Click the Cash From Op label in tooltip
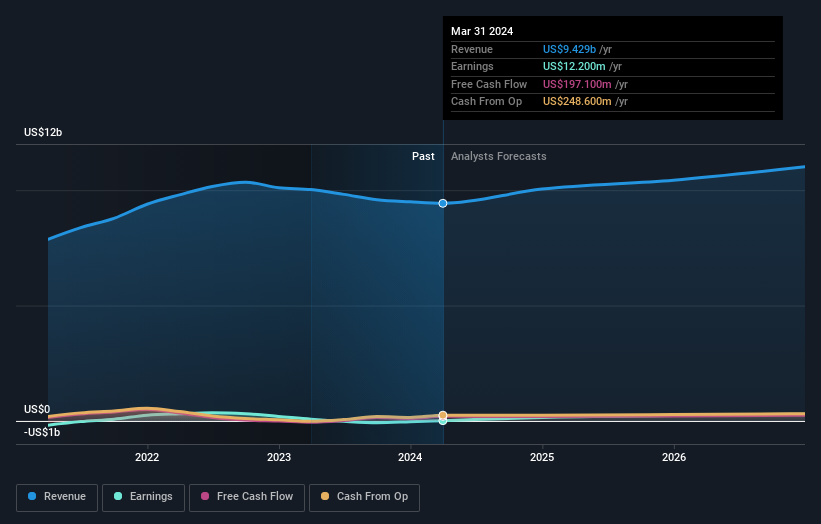 (486, 102)
